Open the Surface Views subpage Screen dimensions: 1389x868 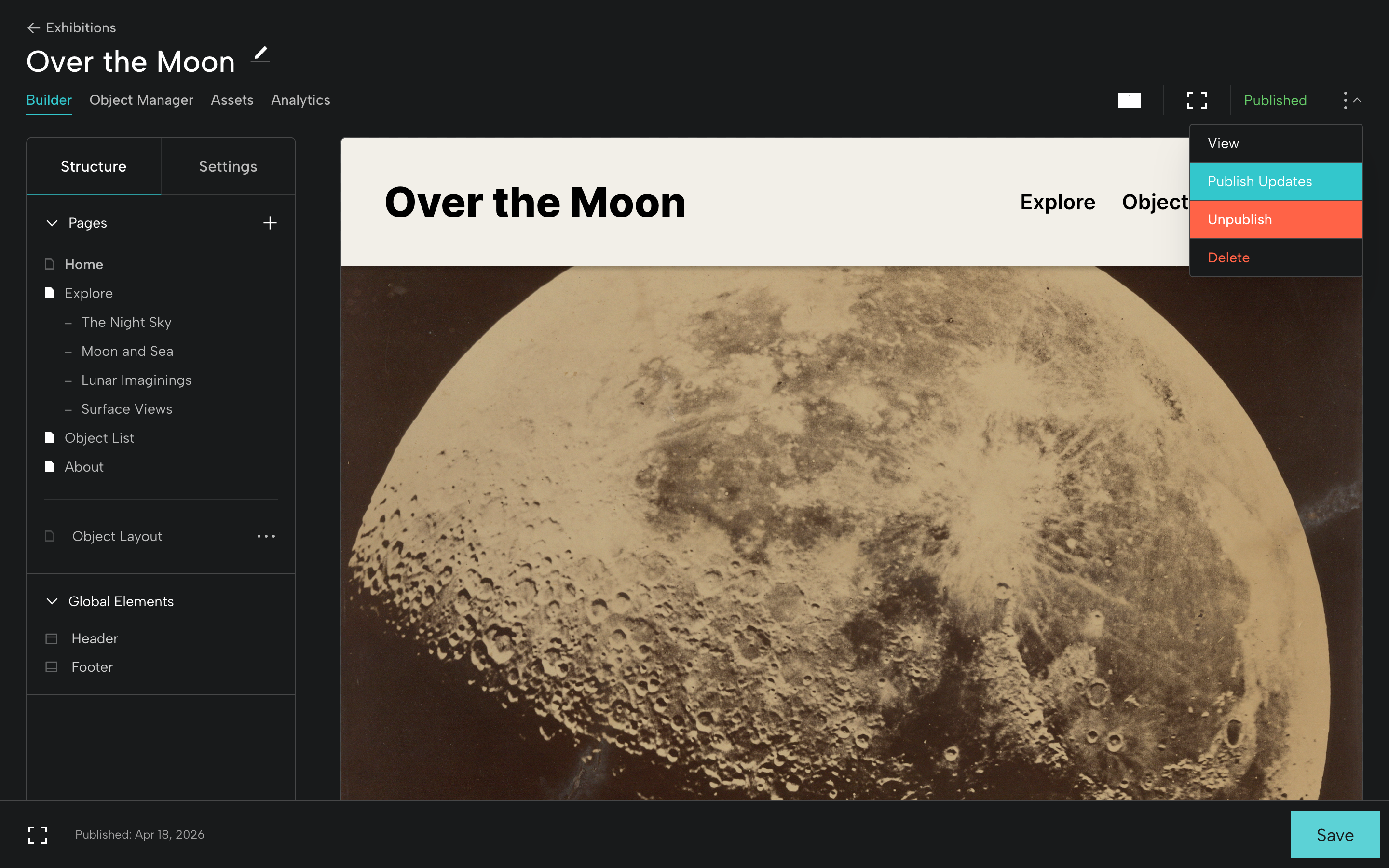(127, 409)
